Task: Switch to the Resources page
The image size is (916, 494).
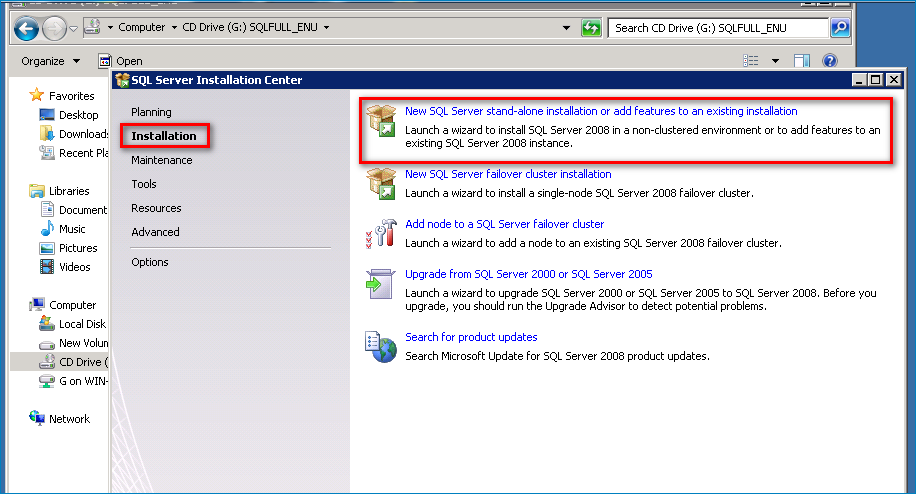Action: [156, 208]
